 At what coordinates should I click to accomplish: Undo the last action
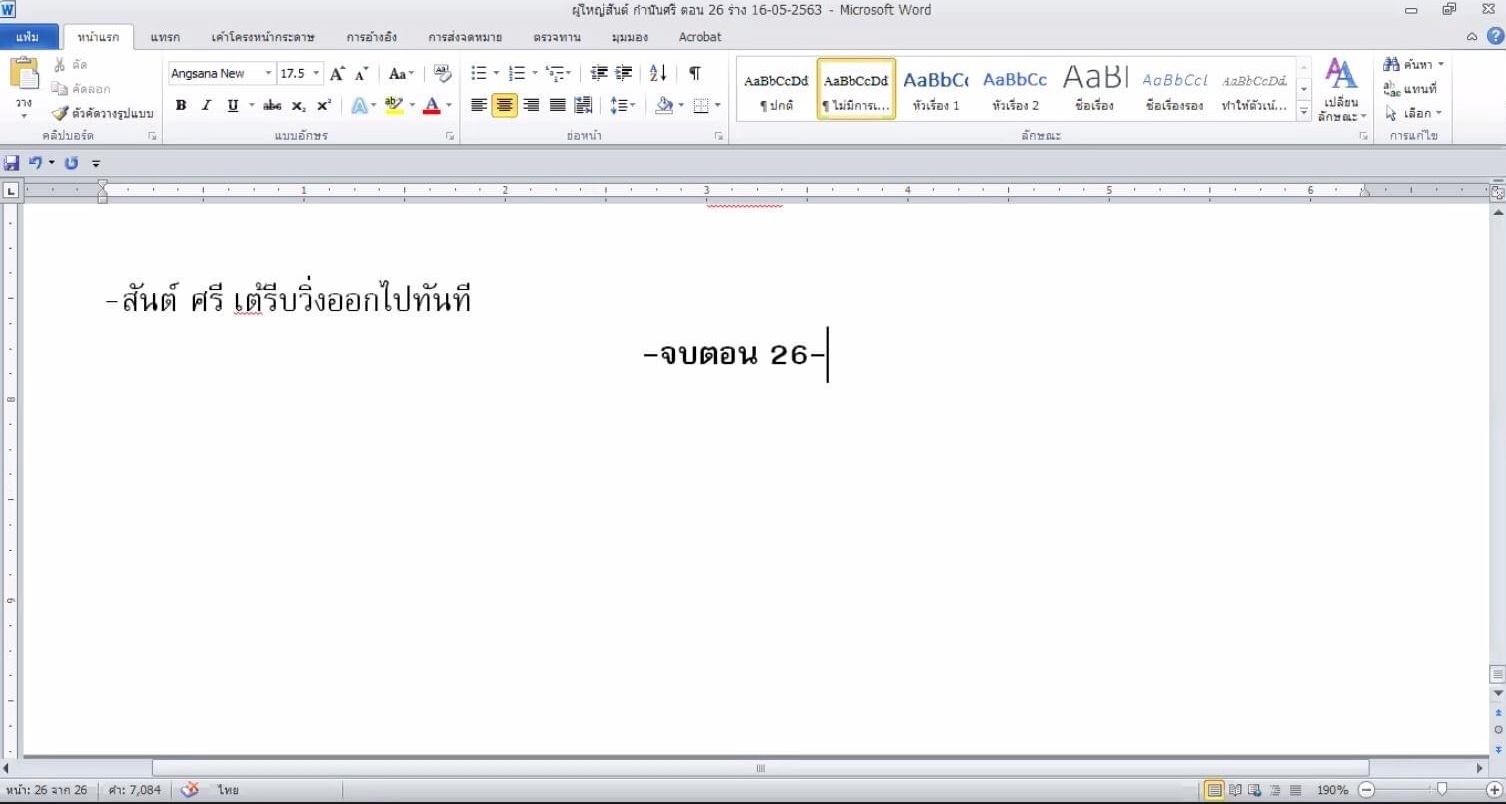[x=36, y=163]
